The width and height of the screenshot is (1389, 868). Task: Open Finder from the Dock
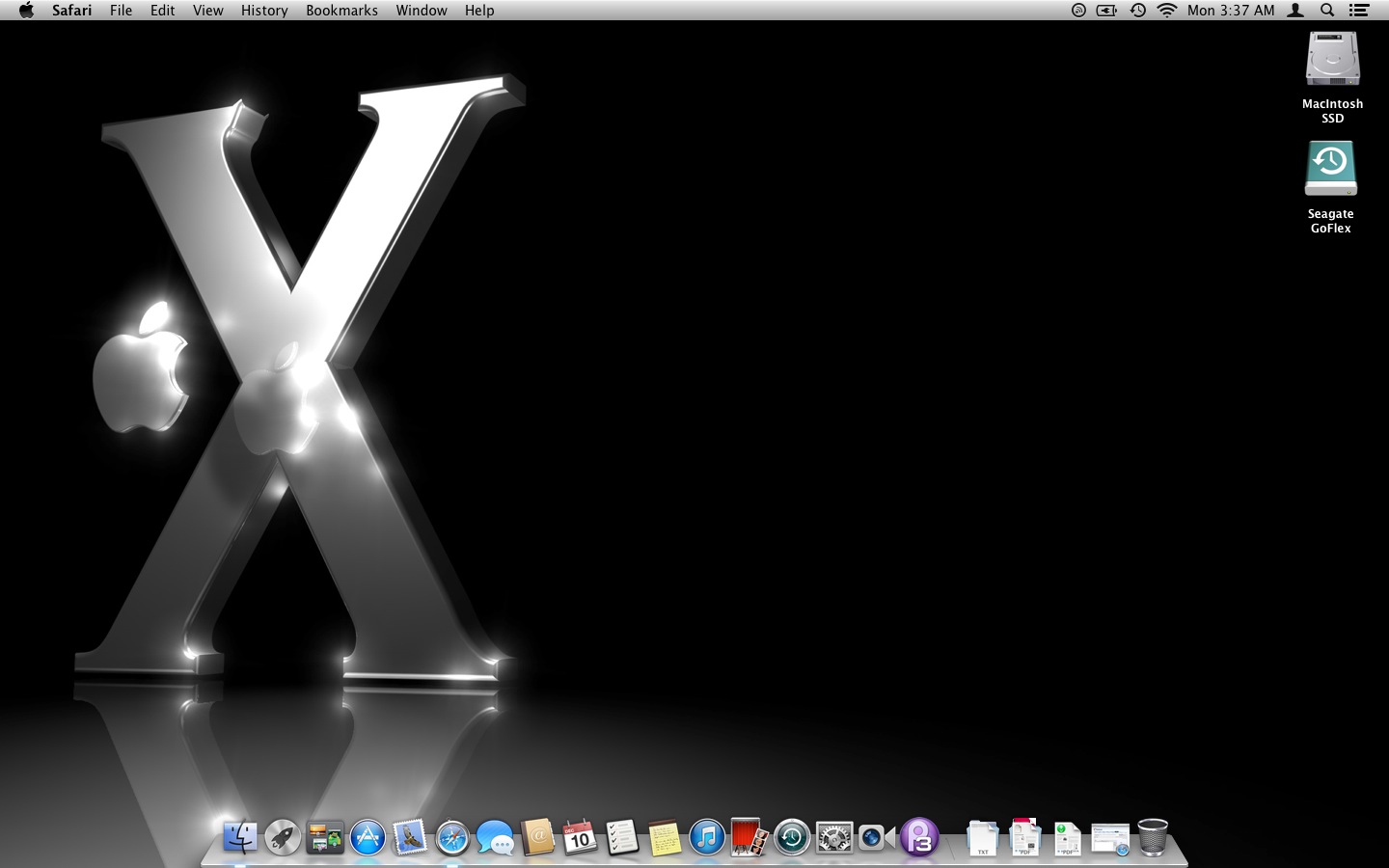240,837
